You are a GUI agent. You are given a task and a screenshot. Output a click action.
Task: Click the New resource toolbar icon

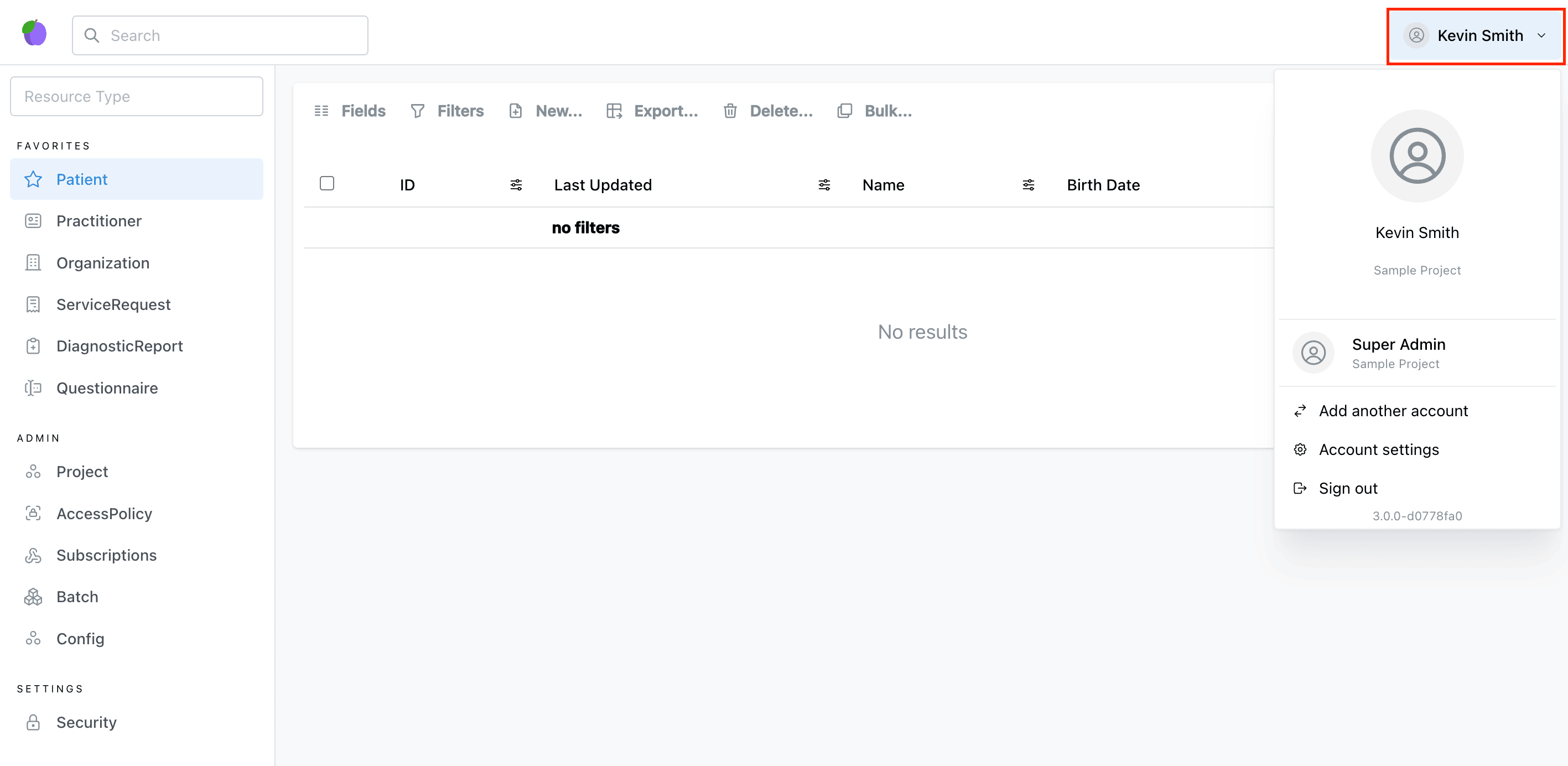[x=516, y=111]
